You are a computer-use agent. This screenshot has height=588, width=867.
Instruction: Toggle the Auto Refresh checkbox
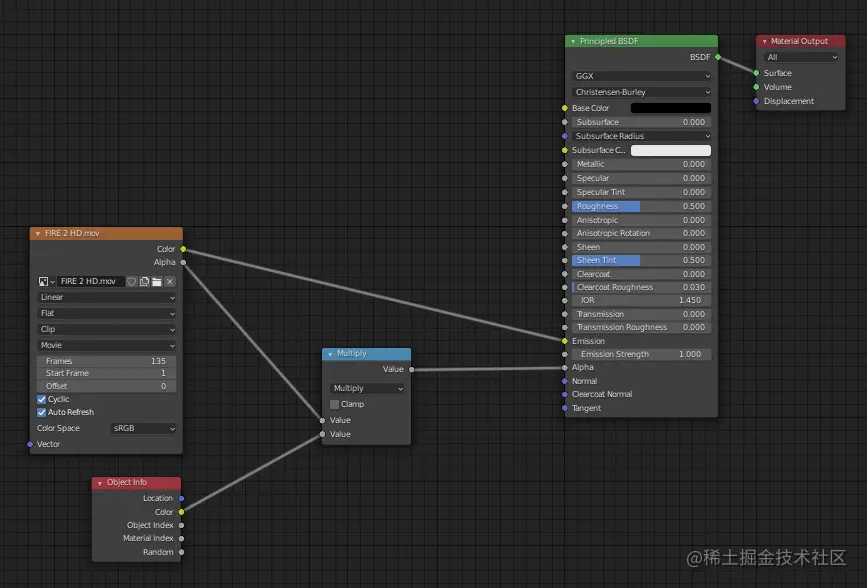[41, 413]
